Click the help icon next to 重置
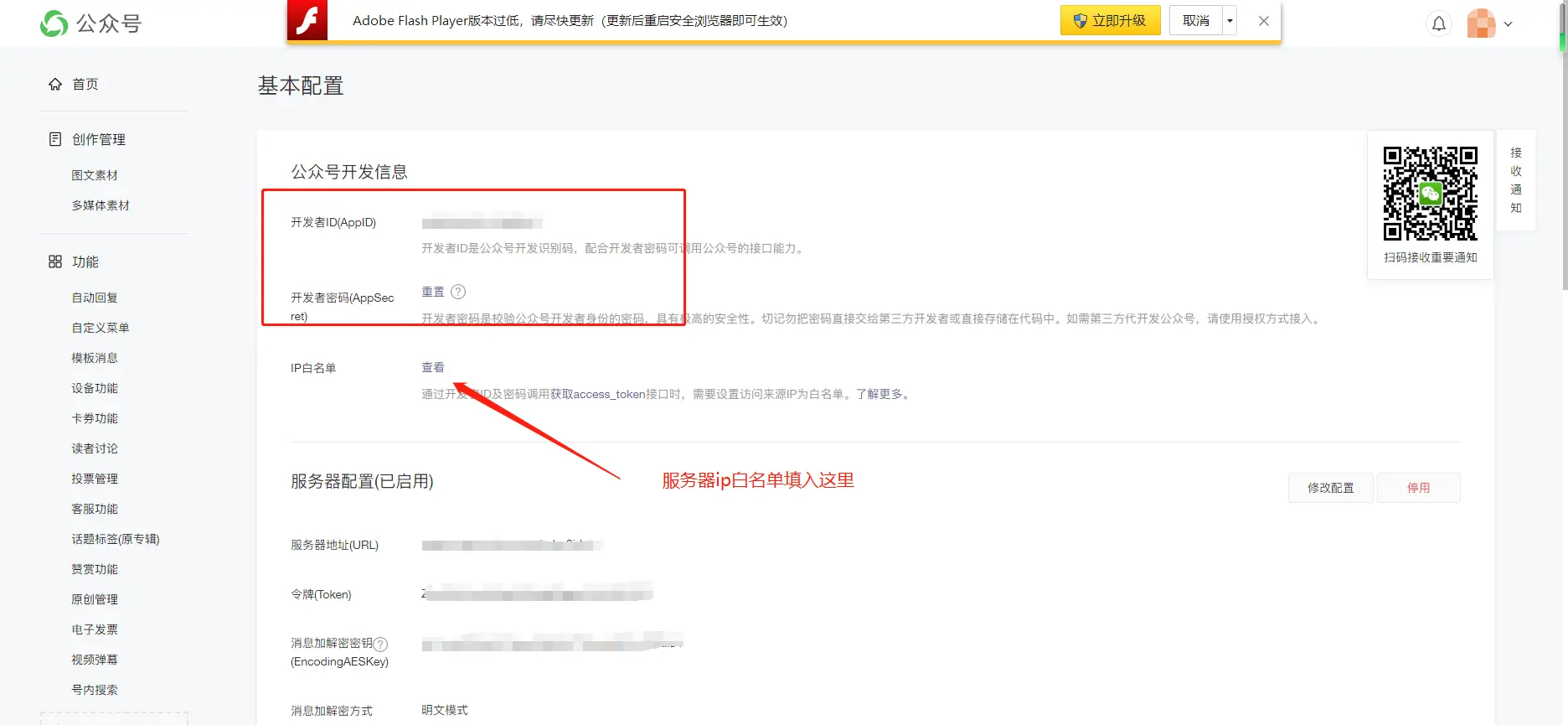 tap(458, 292)
